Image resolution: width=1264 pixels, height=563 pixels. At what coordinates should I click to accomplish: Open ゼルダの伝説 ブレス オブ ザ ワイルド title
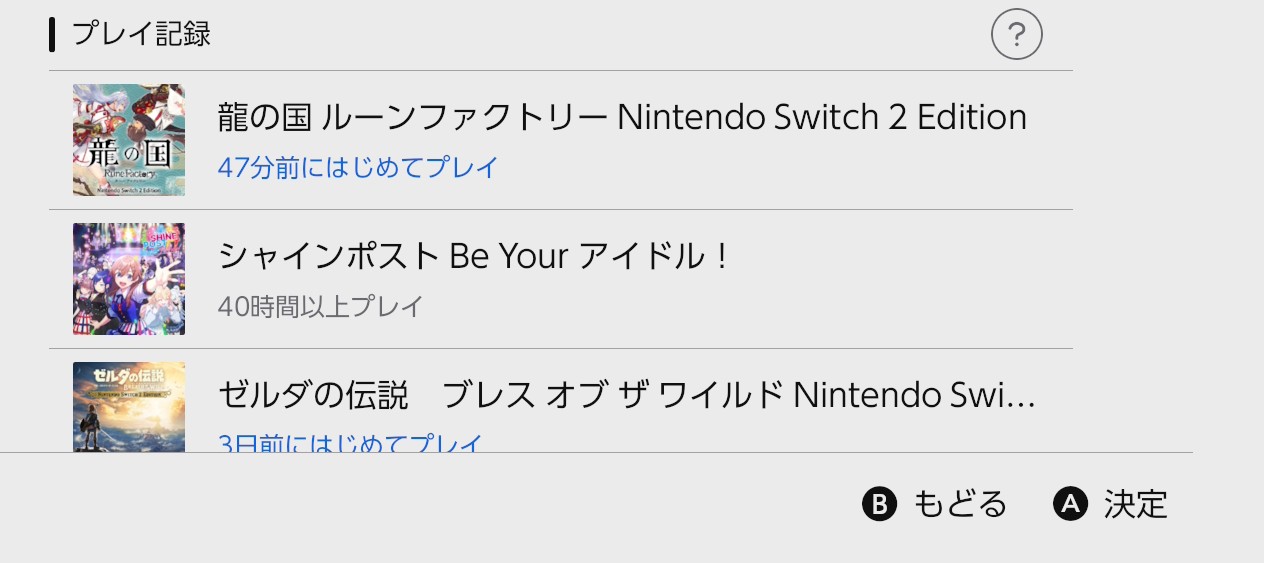[x=626, y=396]
